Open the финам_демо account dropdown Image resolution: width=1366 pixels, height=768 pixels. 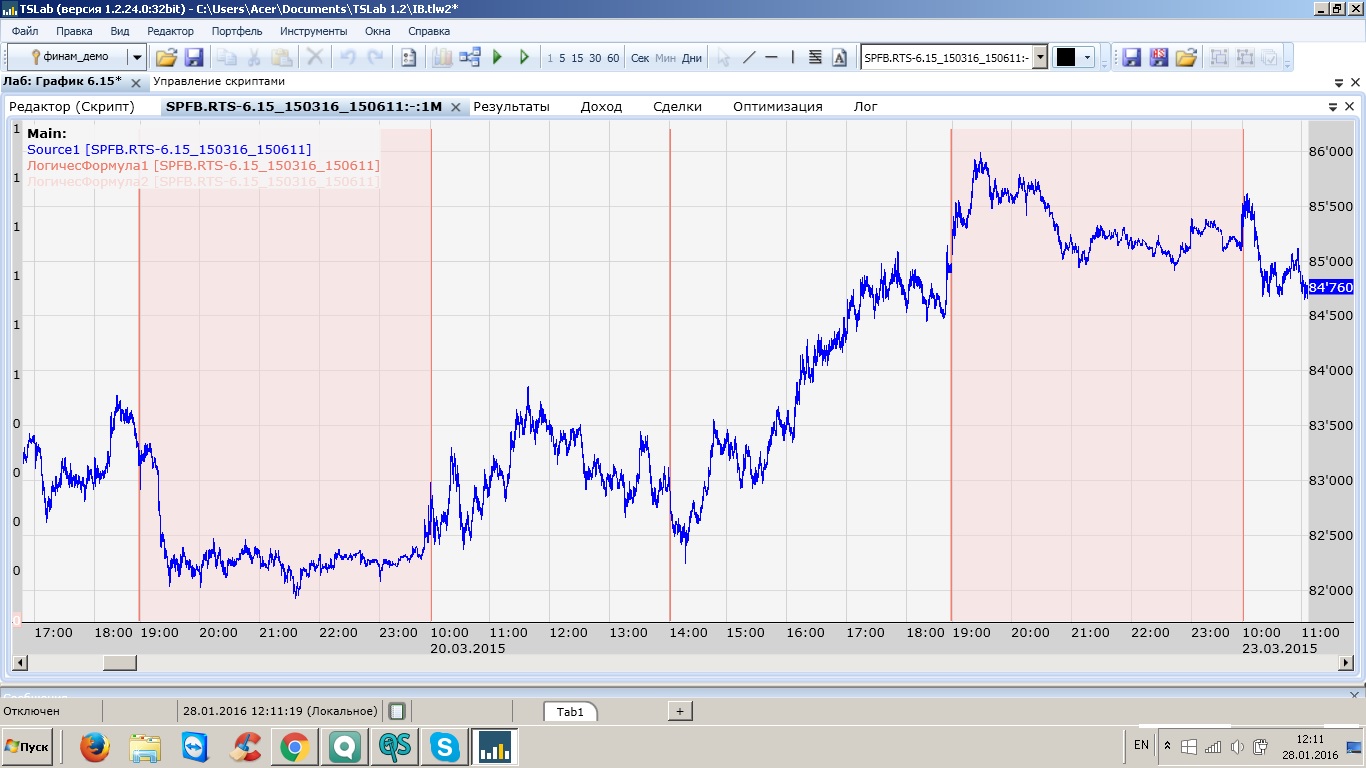tap(137, 57)
